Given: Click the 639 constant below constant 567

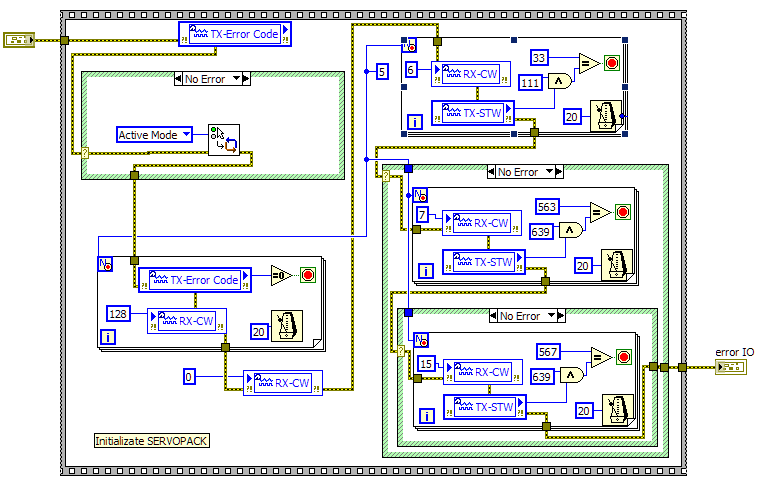Looking at the screenshot, I should click(542, 377).
